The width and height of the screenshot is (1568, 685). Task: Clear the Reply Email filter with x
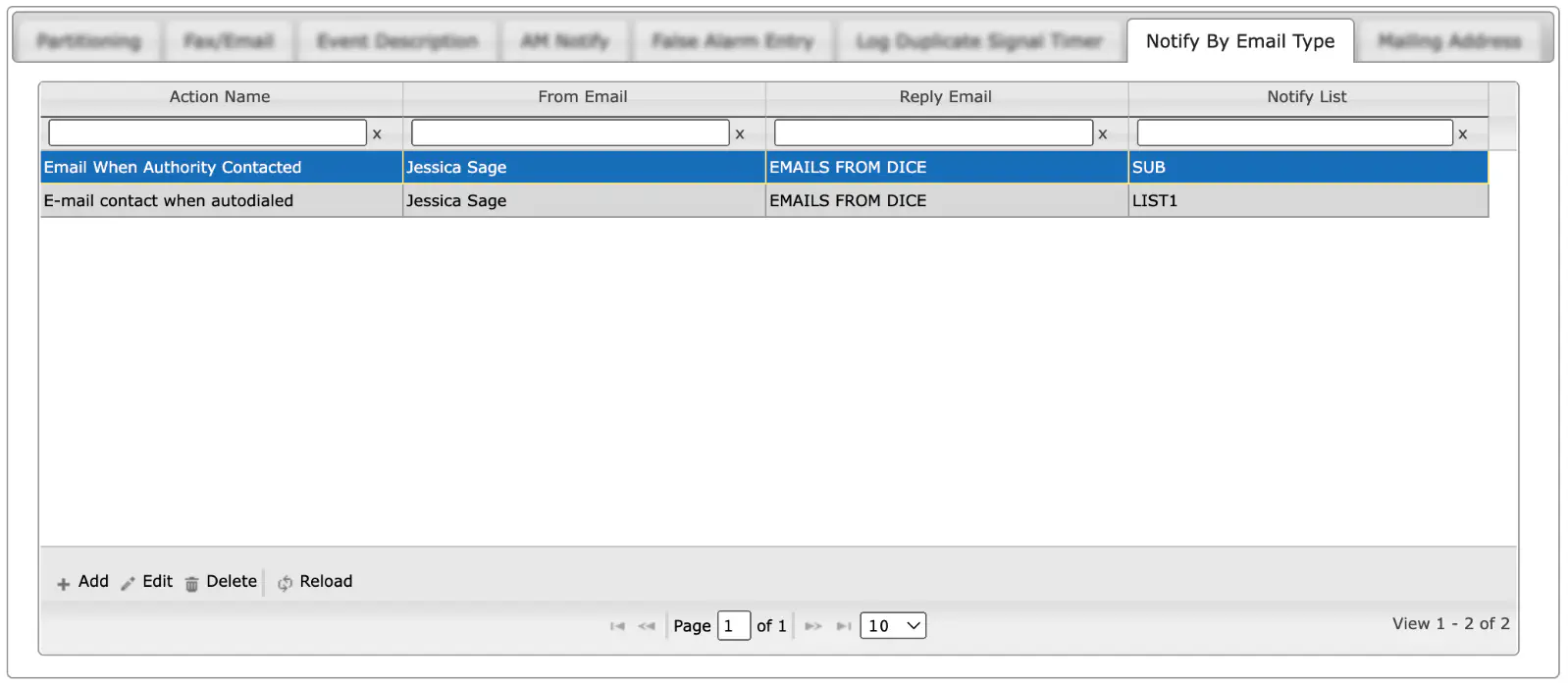[x=1103, y=134]
